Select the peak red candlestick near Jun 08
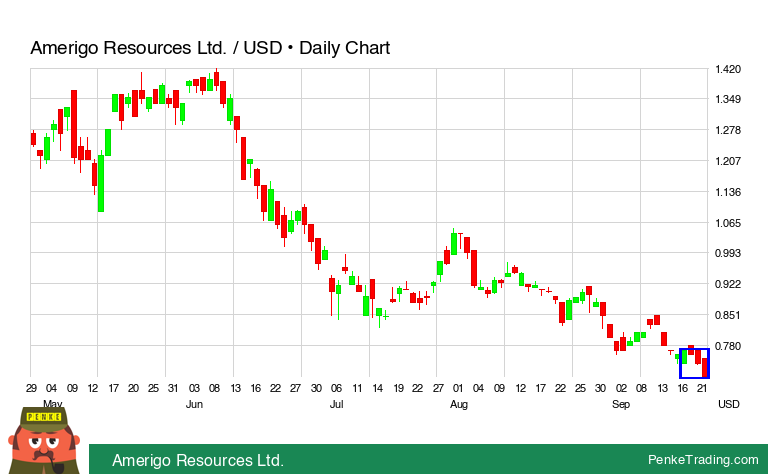768x474 pixels. 216,78
